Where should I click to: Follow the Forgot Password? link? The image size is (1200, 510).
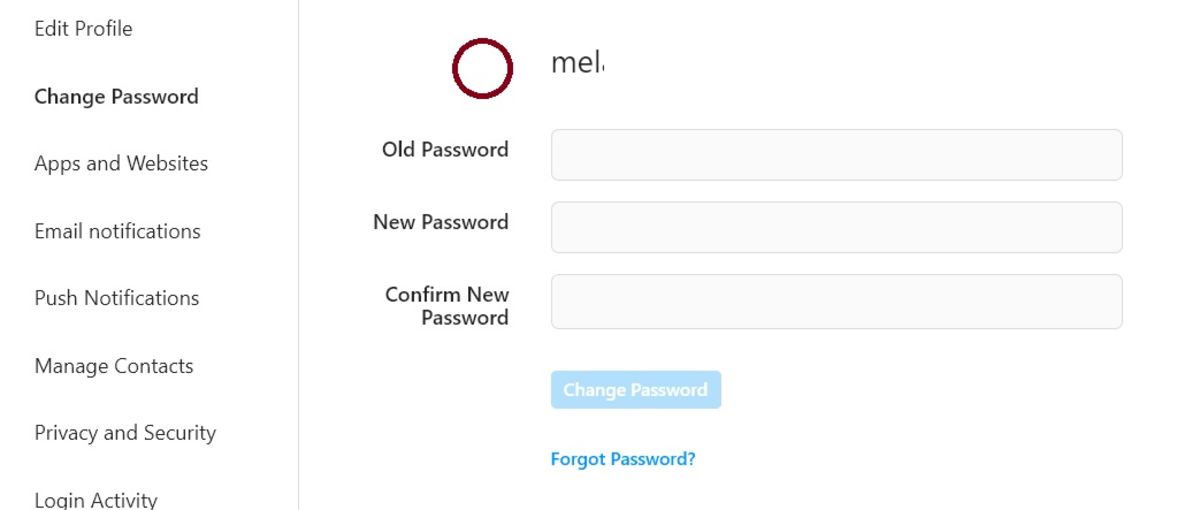[622, 459]
